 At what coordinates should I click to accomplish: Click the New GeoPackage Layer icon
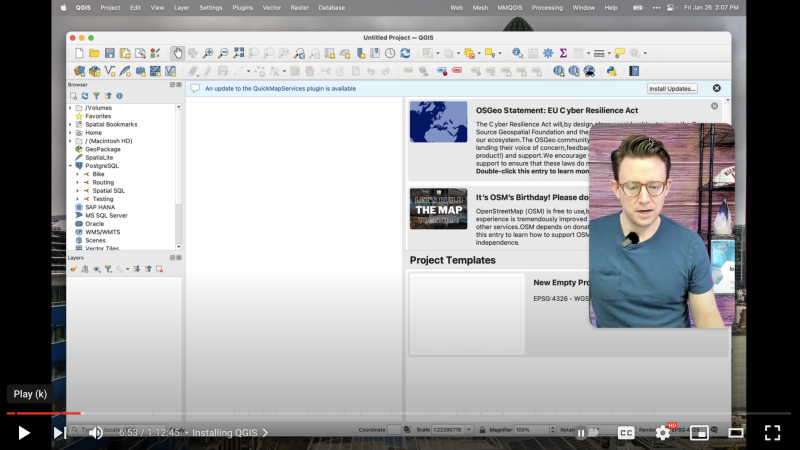(x=94, y=71)
